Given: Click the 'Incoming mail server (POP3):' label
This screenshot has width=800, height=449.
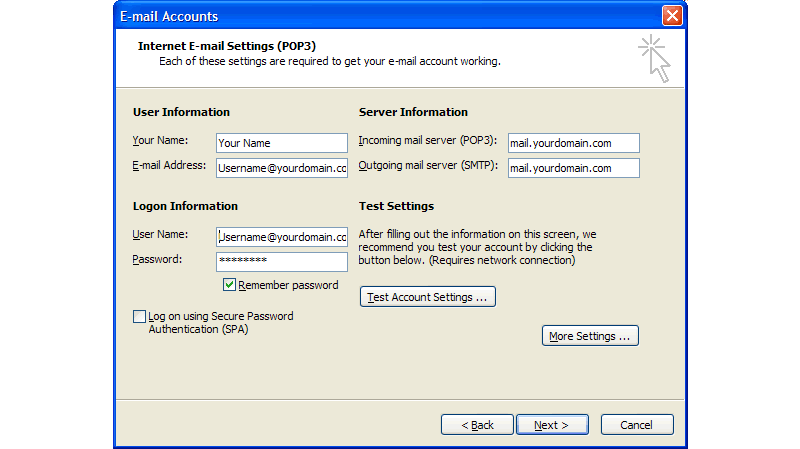Looking at the screenshot, I should point(428,140).
